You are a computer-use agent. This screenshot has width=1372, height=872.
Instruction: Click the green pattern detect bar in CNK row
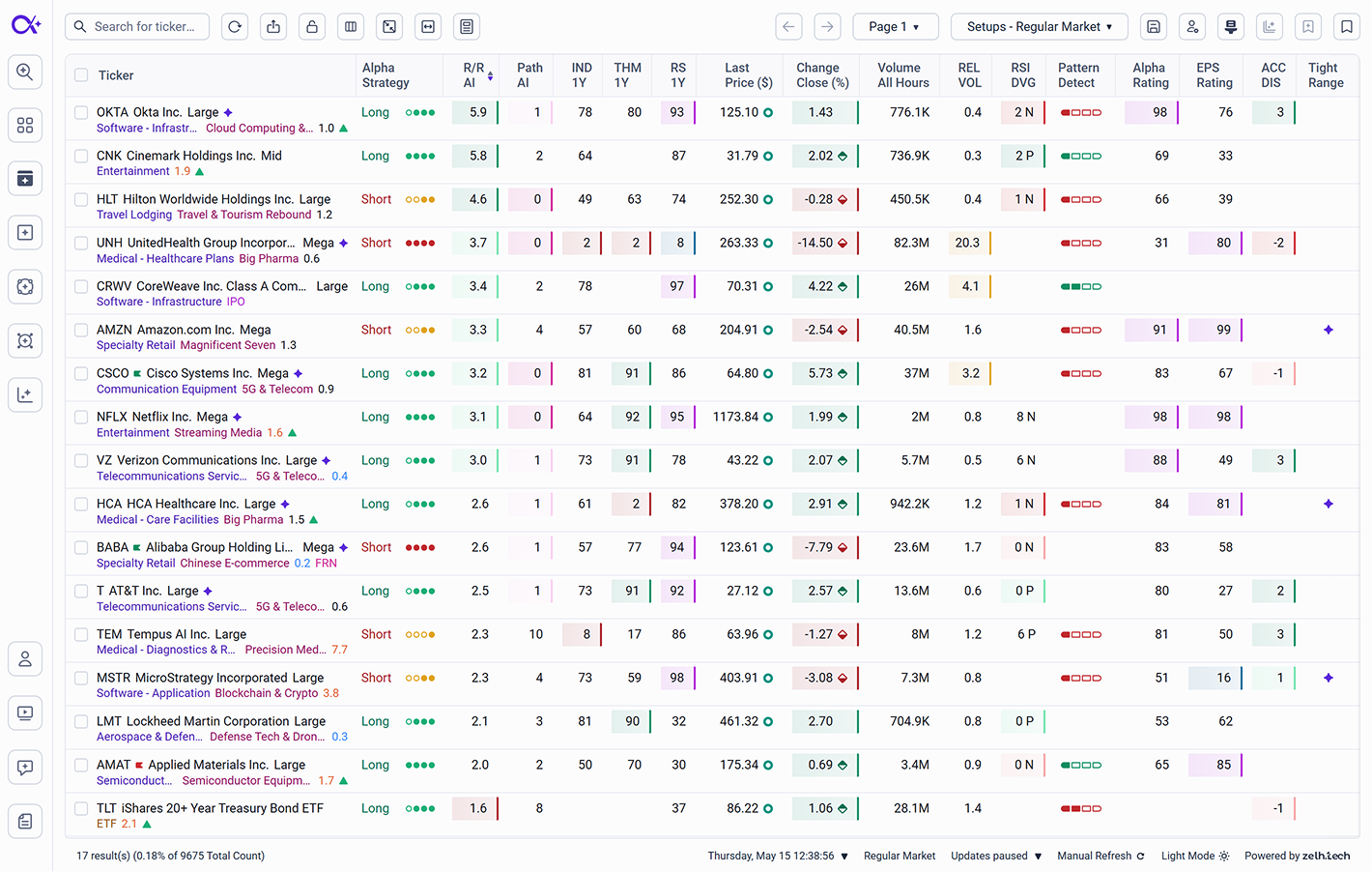pos(1081,156)
